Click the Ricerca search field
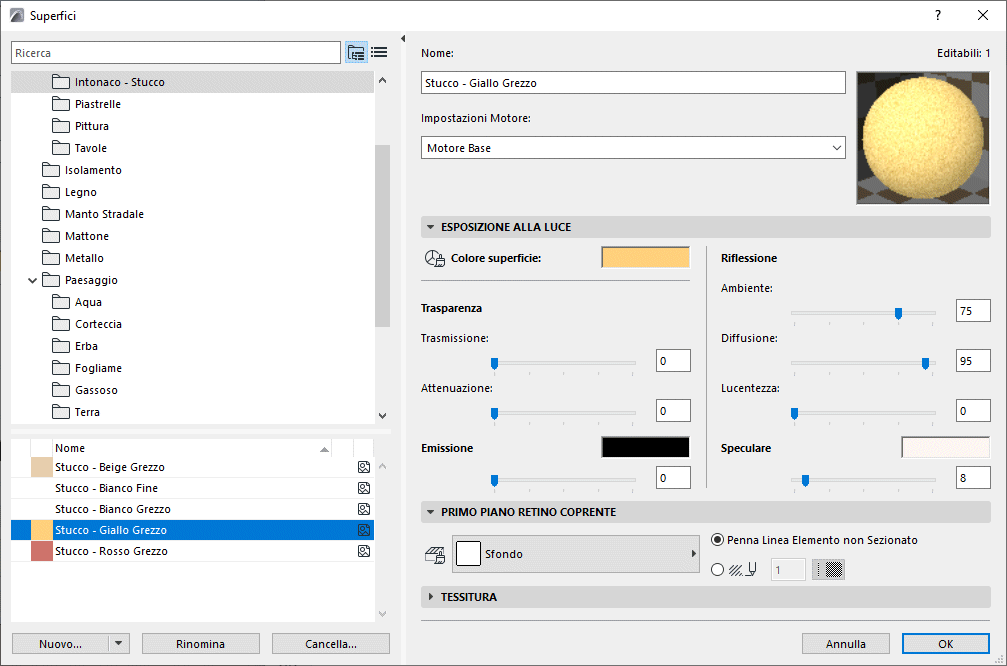 click(176, 53)
